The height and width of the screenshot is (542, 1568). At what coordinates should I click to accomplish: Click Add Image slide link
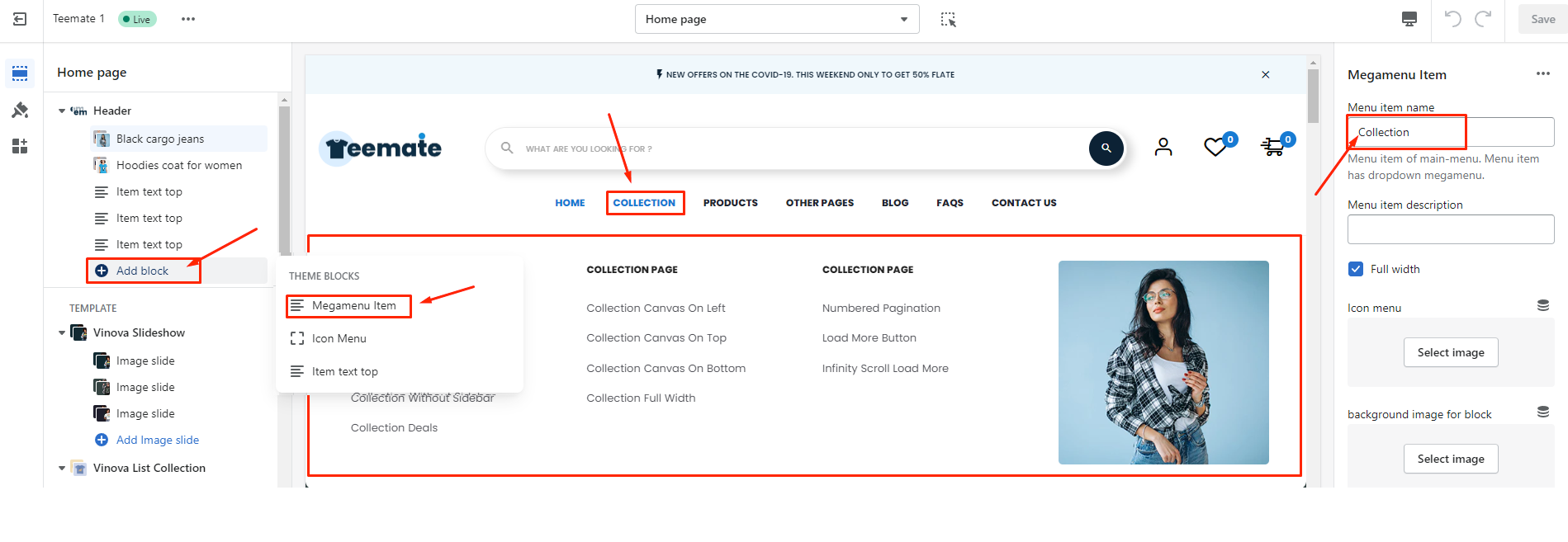tap(157, 440)
